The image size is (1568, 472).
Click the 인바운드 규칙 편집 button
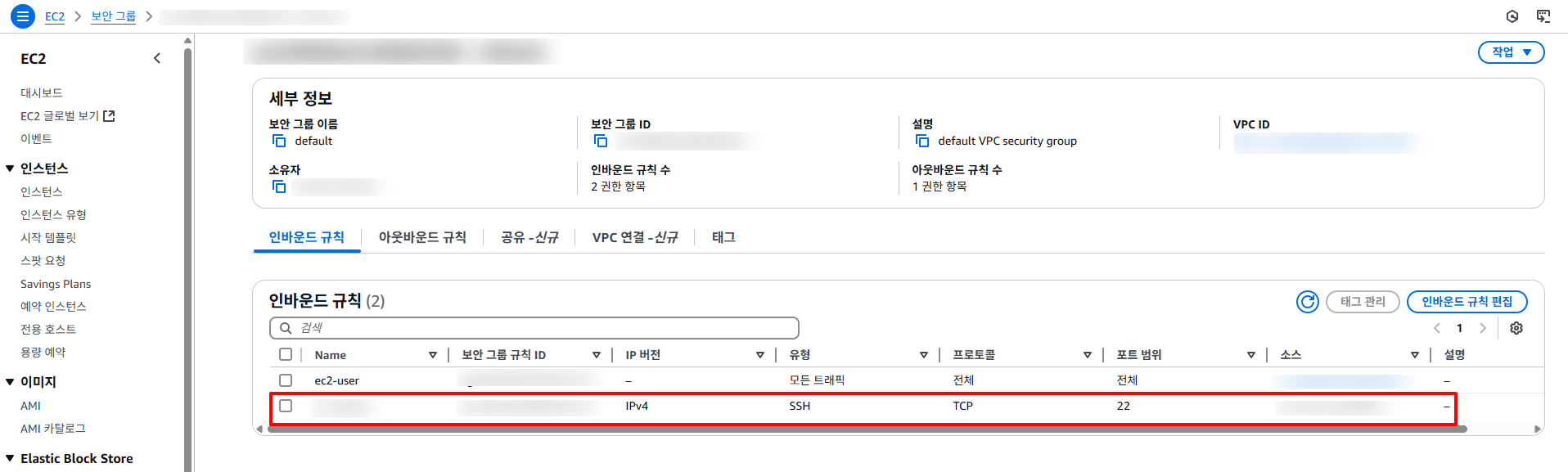tap(1467, 302)
